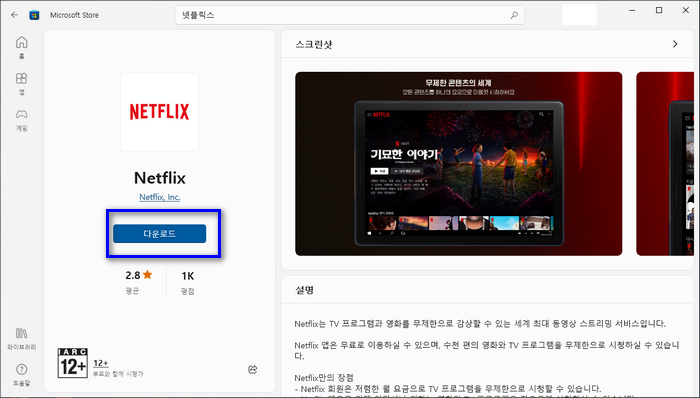The width and height of the screenshot is (700, 398).
Task: Click the 다운로드 download button
Action: [160, 234]
